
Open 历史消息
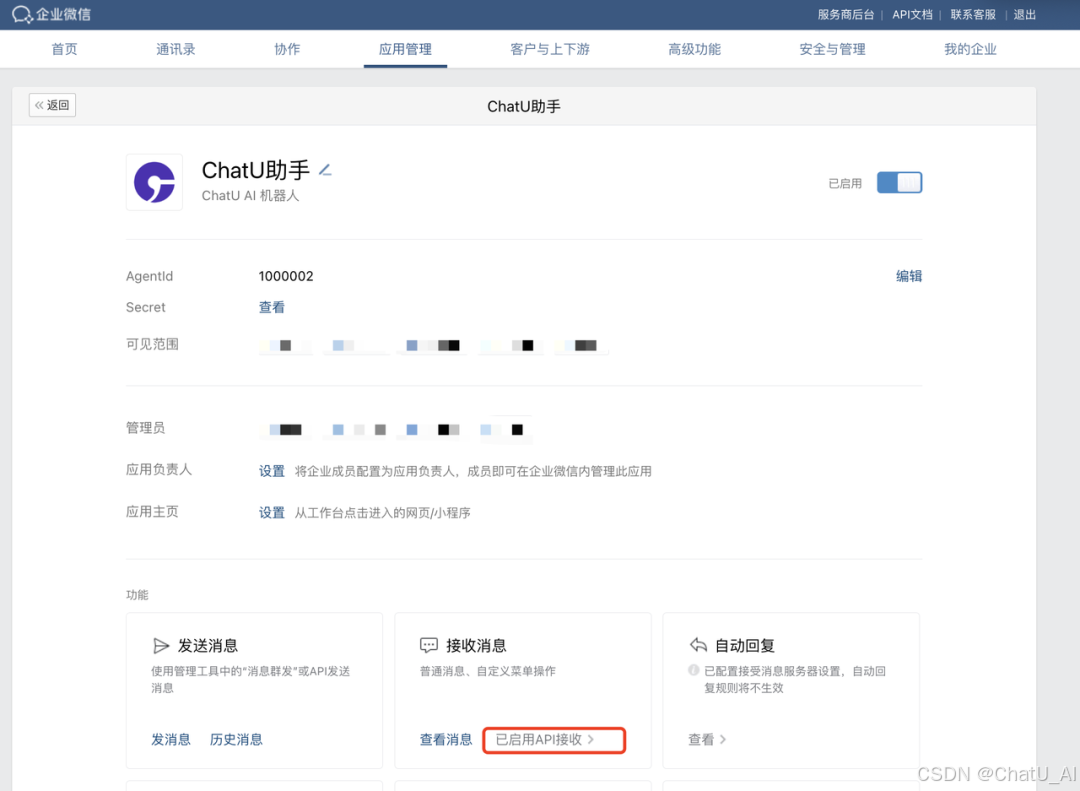[x=236, y=739]
